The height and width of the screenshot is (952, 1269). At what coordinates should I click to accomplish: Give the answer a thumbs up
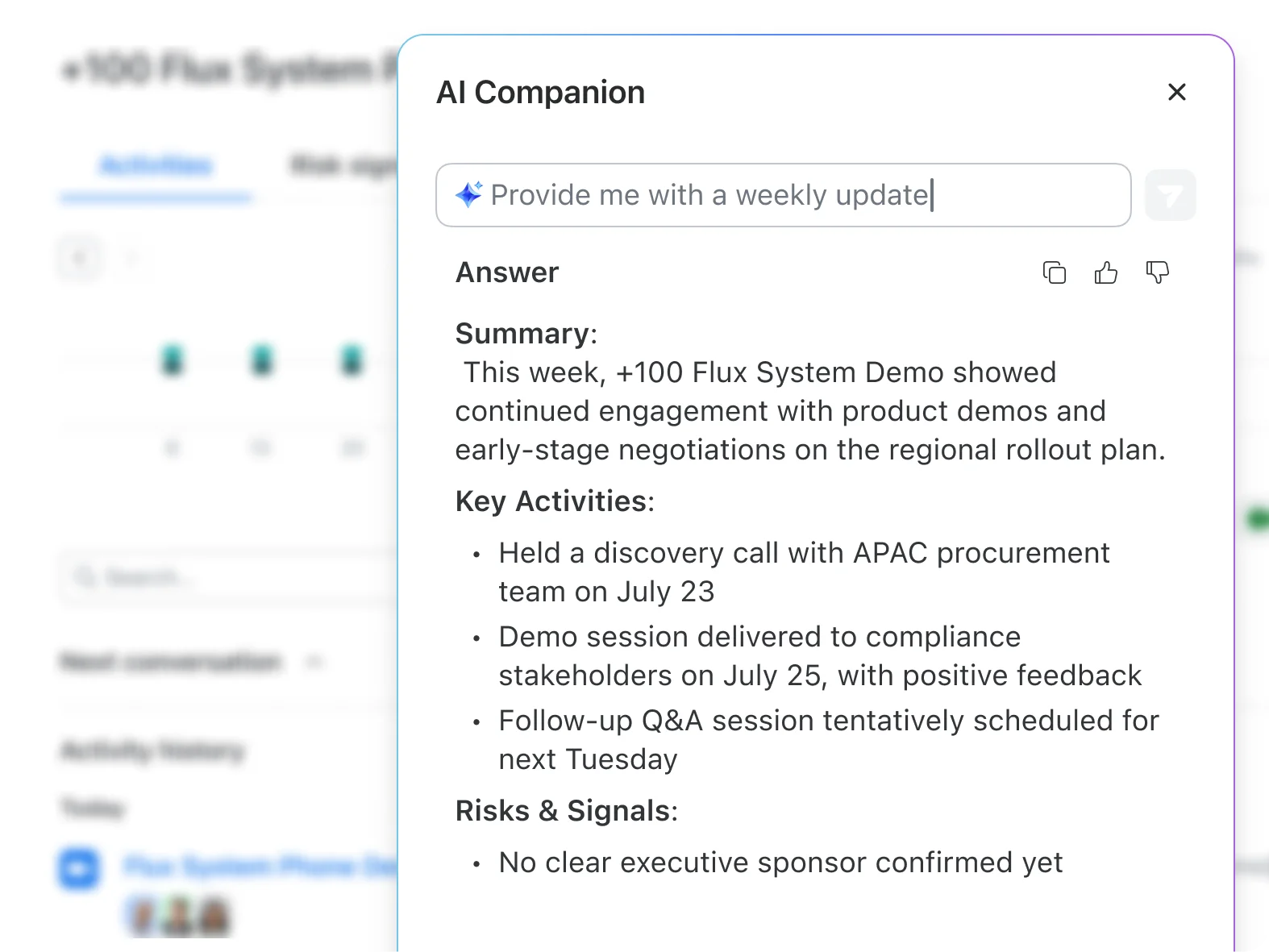point(1105,272)
